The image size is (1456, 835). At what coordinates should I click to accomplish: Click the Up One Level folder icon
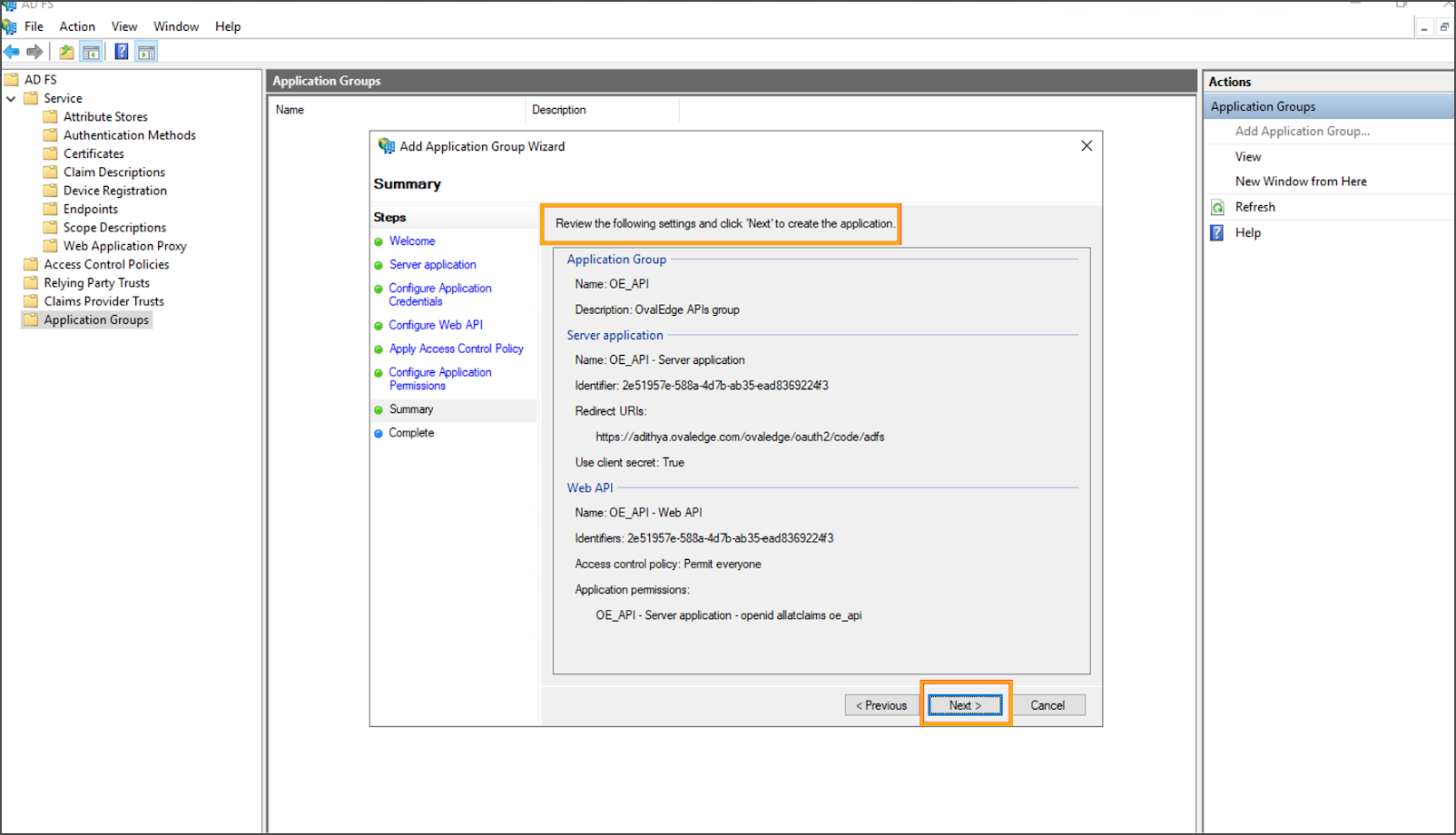66,52
